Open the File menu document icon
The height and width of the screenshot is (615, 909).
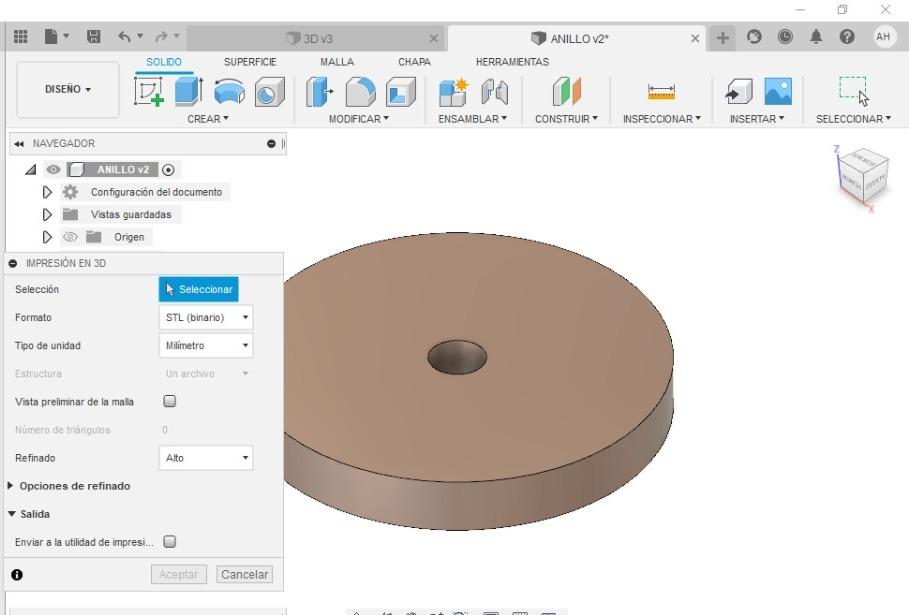pos(52,37)
